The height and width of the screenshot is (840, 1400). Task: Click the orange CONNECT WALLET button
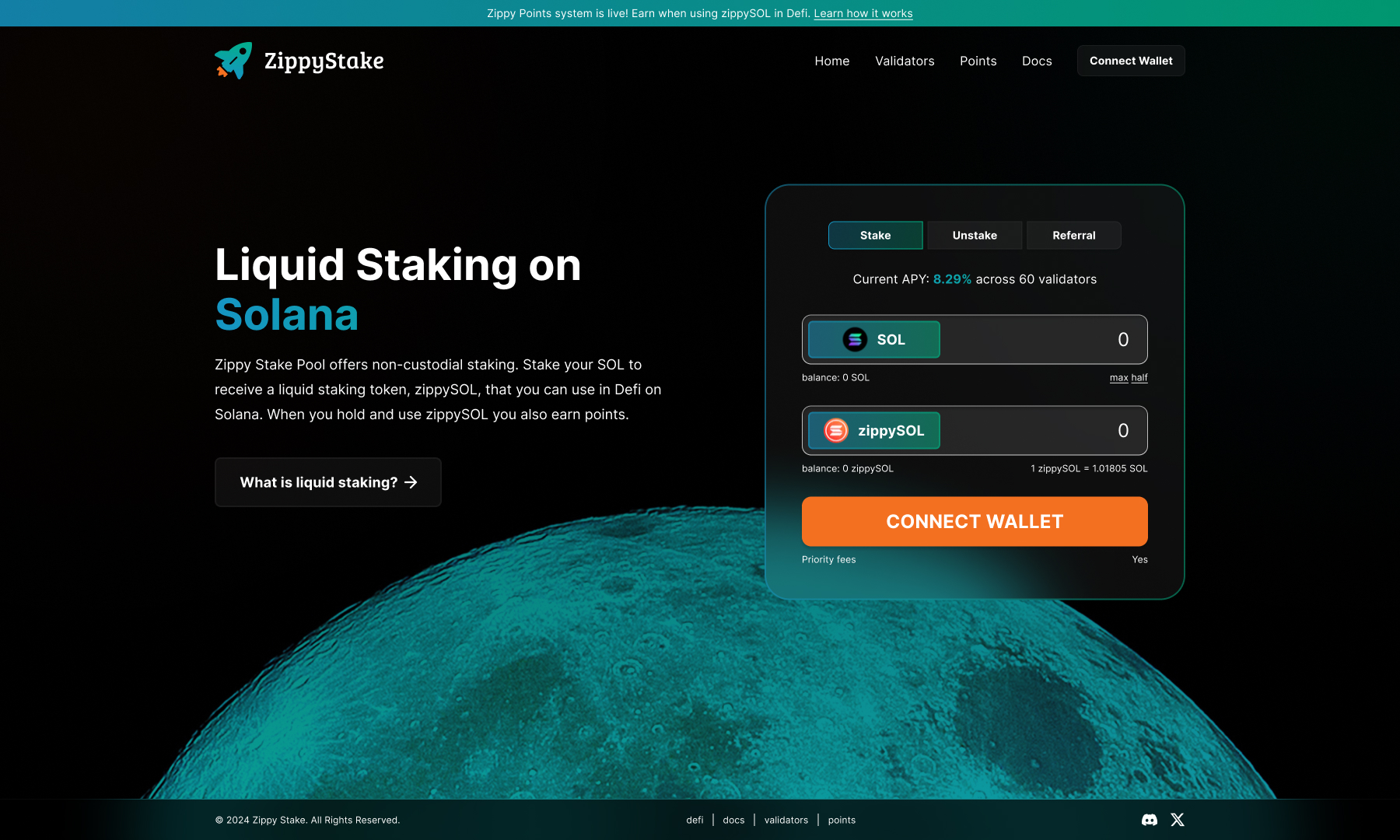(975, 521)
